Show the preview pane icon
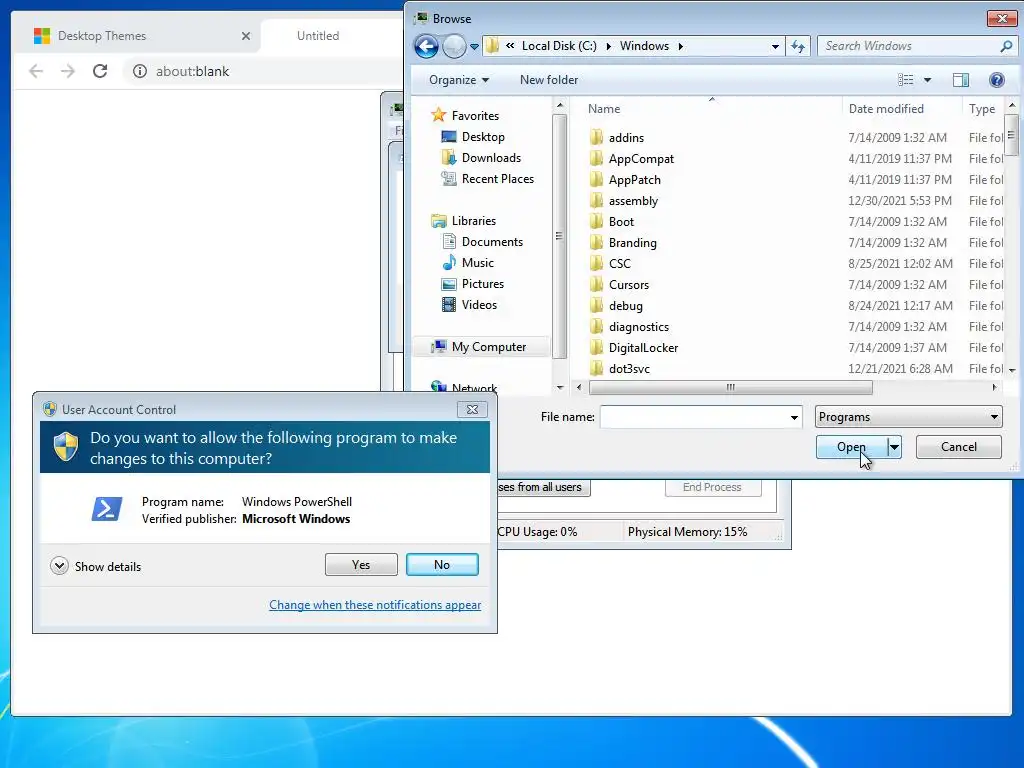Image resolution: width=1024 pixels, height=768 pixels. [x=961, y=80]
